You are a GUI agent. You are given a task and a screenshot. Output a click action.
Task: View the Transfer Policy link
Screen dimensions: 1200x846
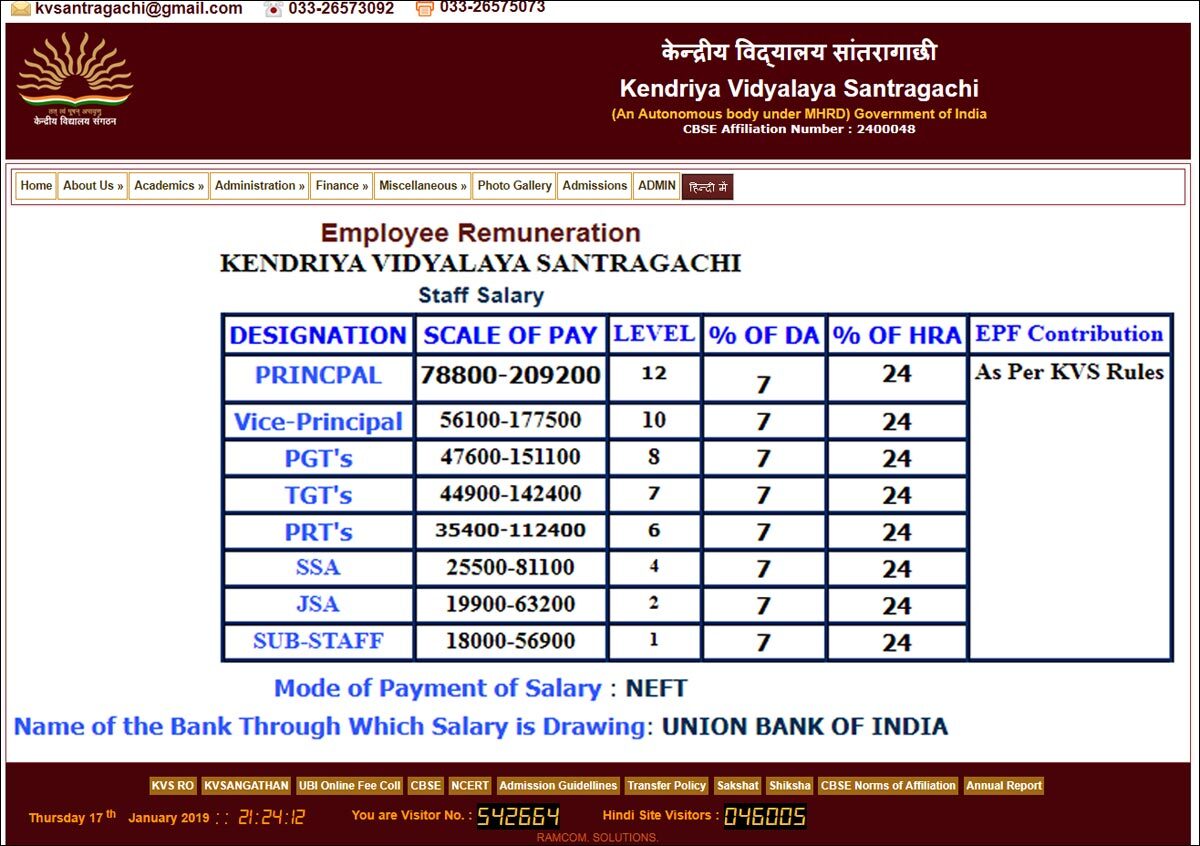[666, 785]
